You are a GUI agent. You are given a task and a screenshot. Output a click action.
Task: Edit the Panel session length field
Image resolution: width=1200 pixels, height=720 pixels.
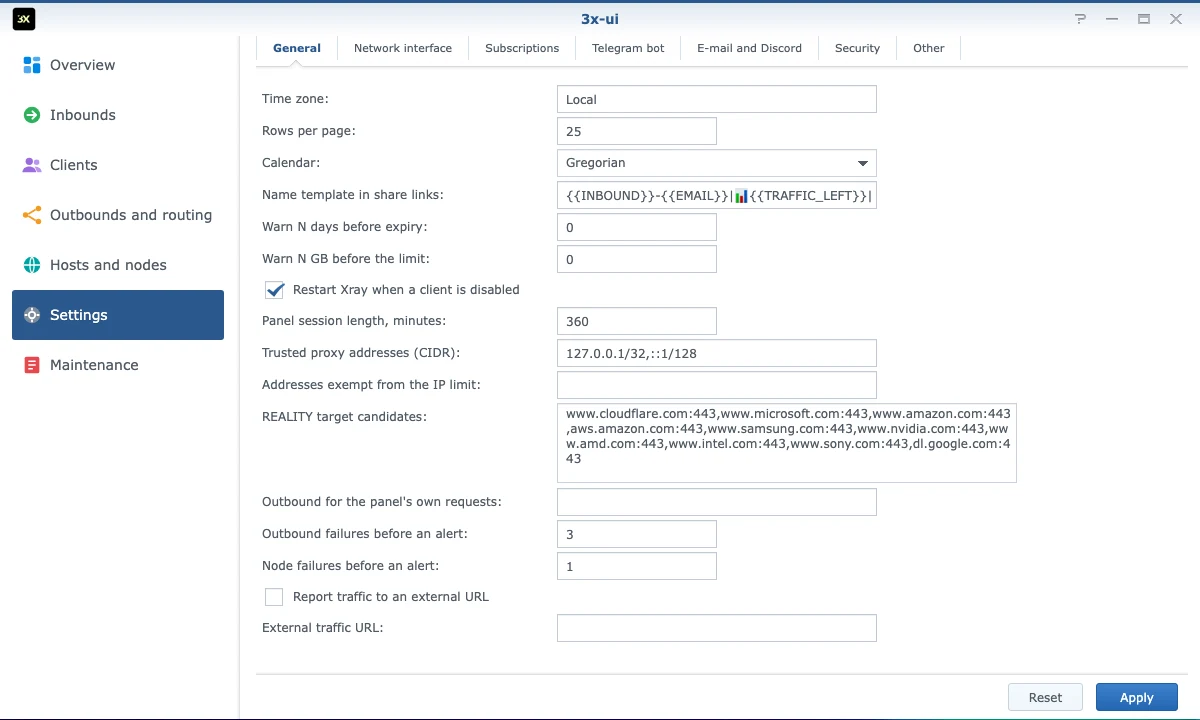point(637,321)
